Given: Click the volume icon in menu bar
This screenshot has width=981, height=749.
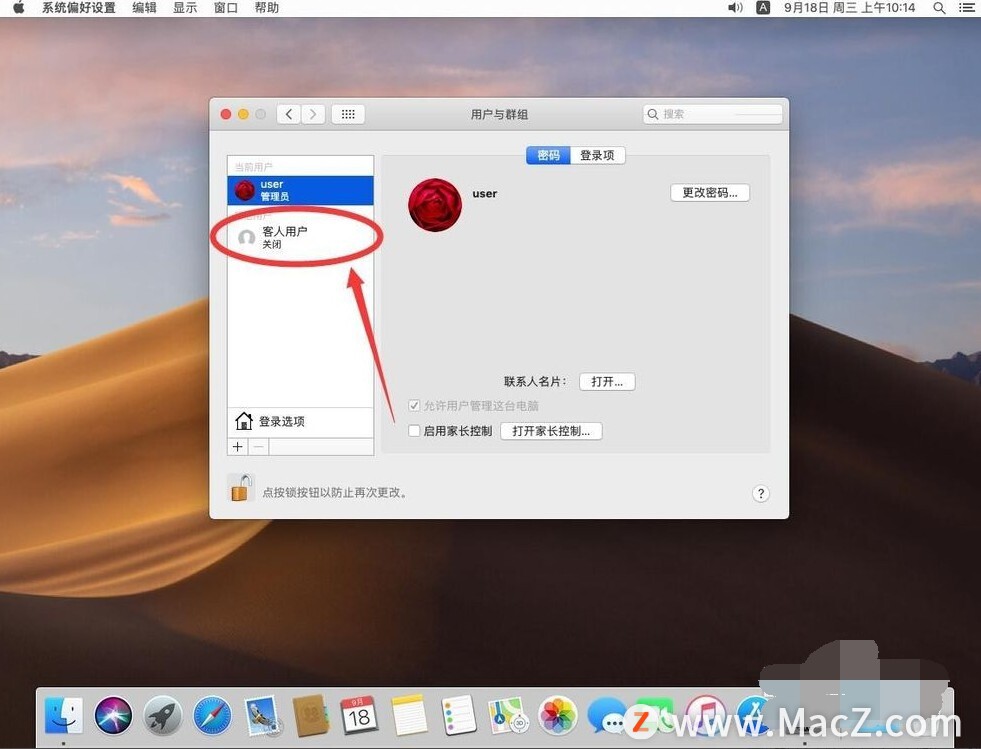Looking at the screenshot, I should click(735, 8).
